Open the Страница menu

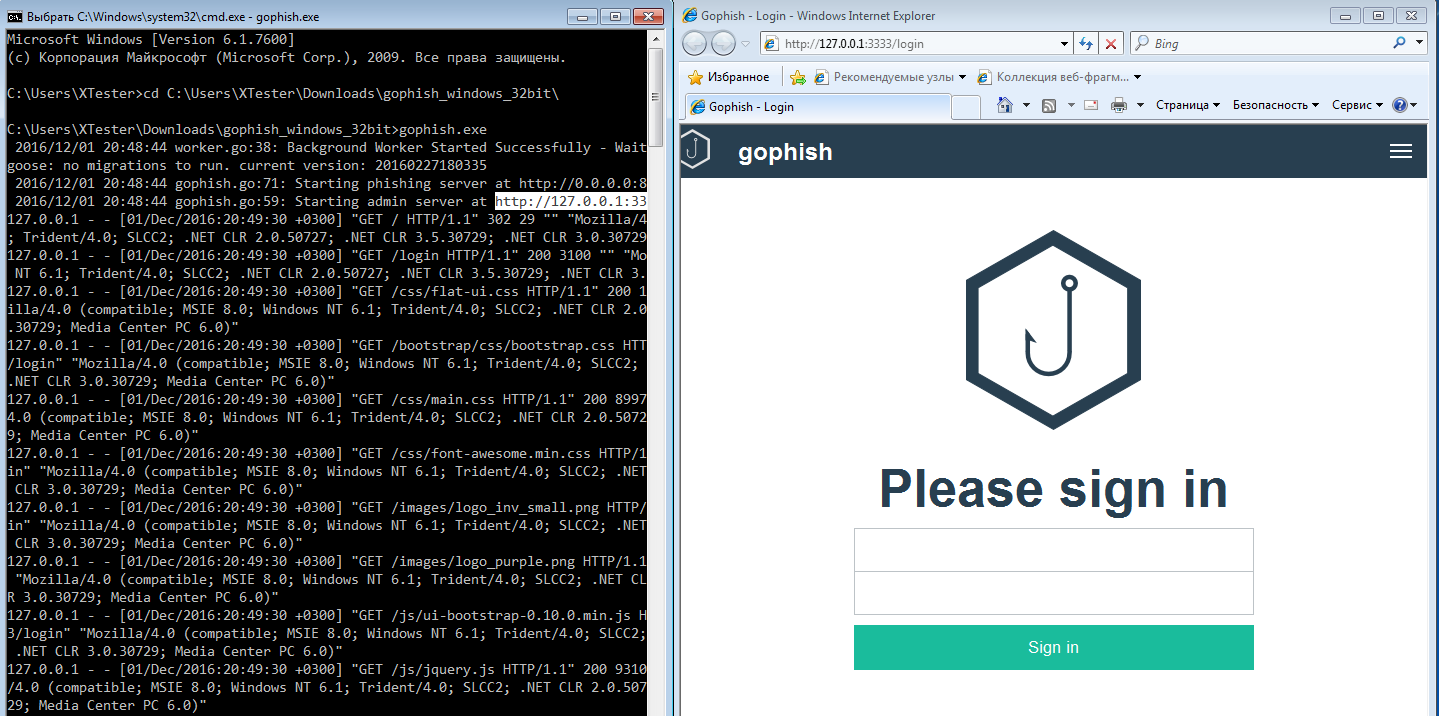(1187, 105)
